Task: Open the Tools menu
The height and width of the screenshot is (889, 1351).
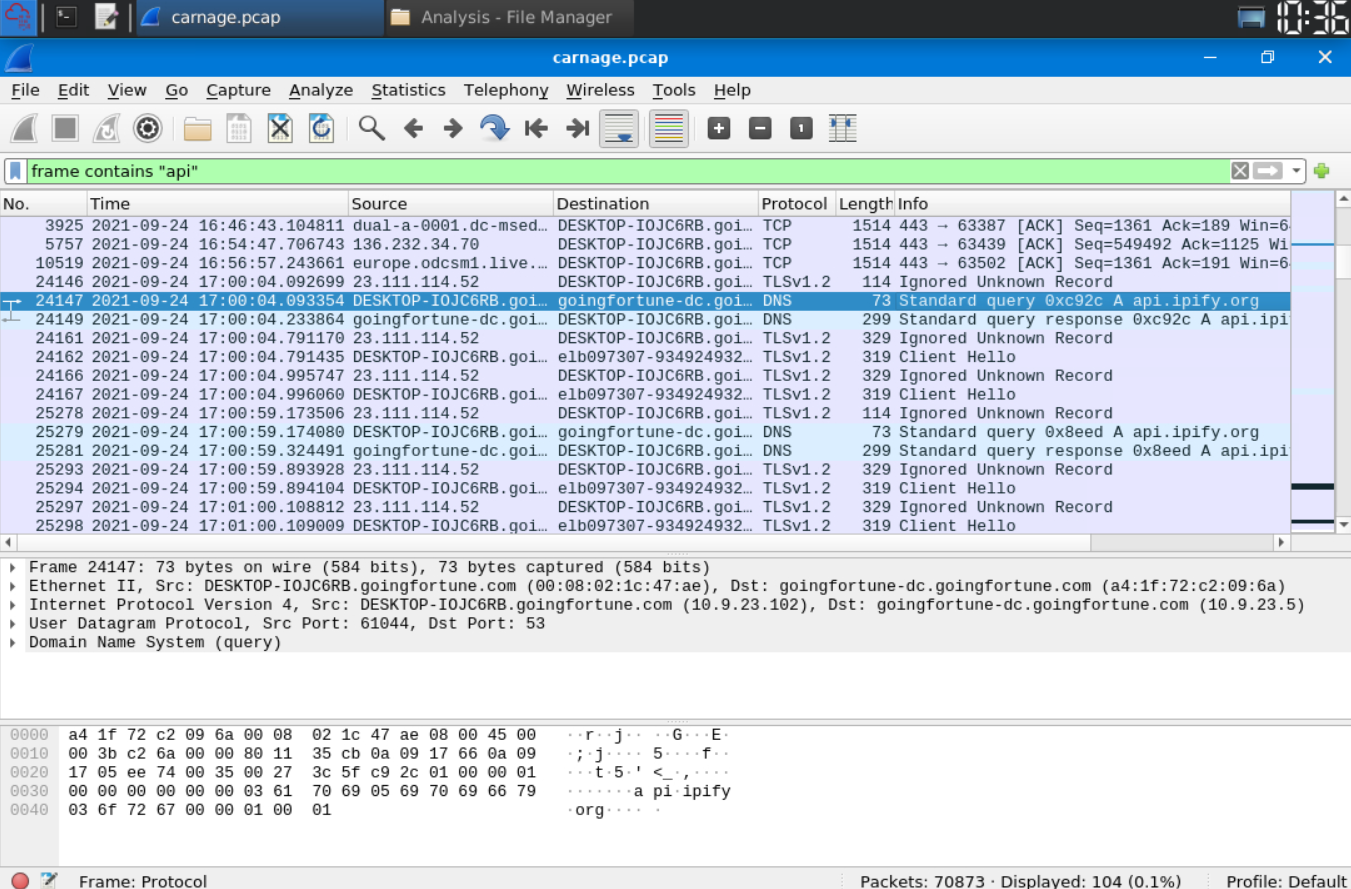Action: (x=674, y=90)
